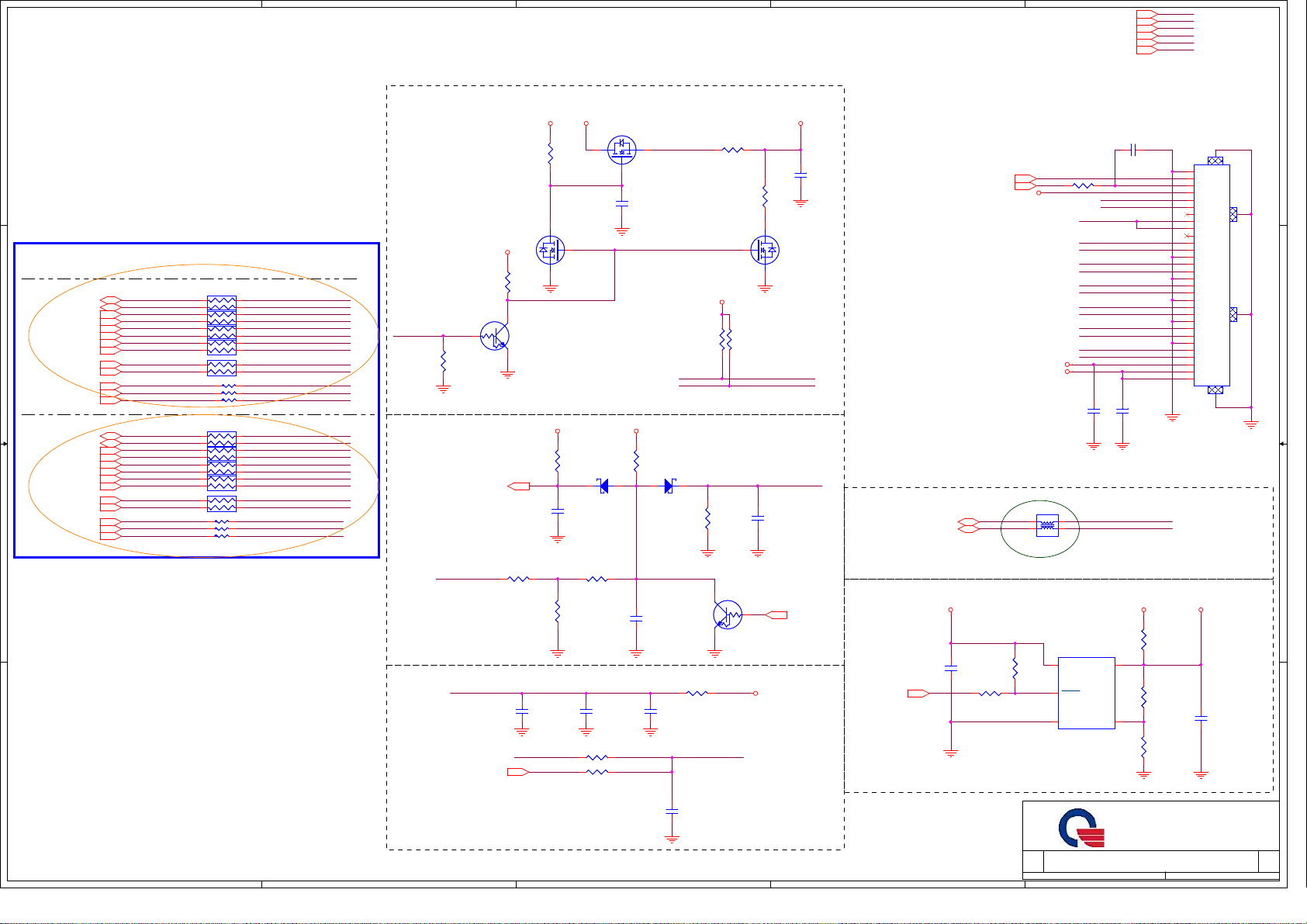
Task: Click the right grounded MOSFET in the top block
Action: coord(765,250)
